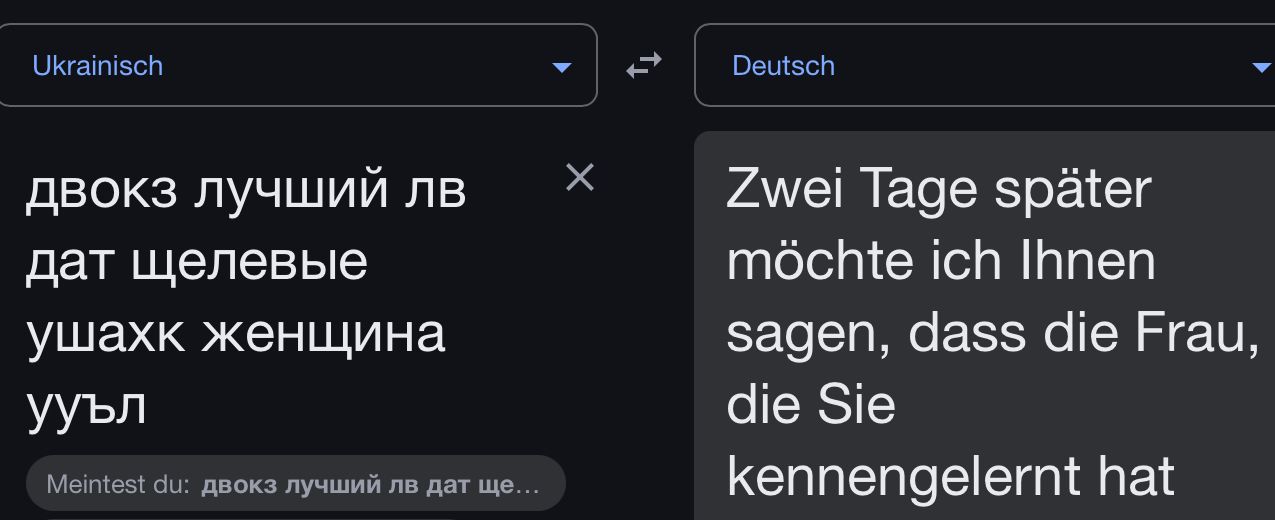The image size is (1275, 520).
Task: Click the arrow beside Deutsch
Action: tap(1262, 67)
